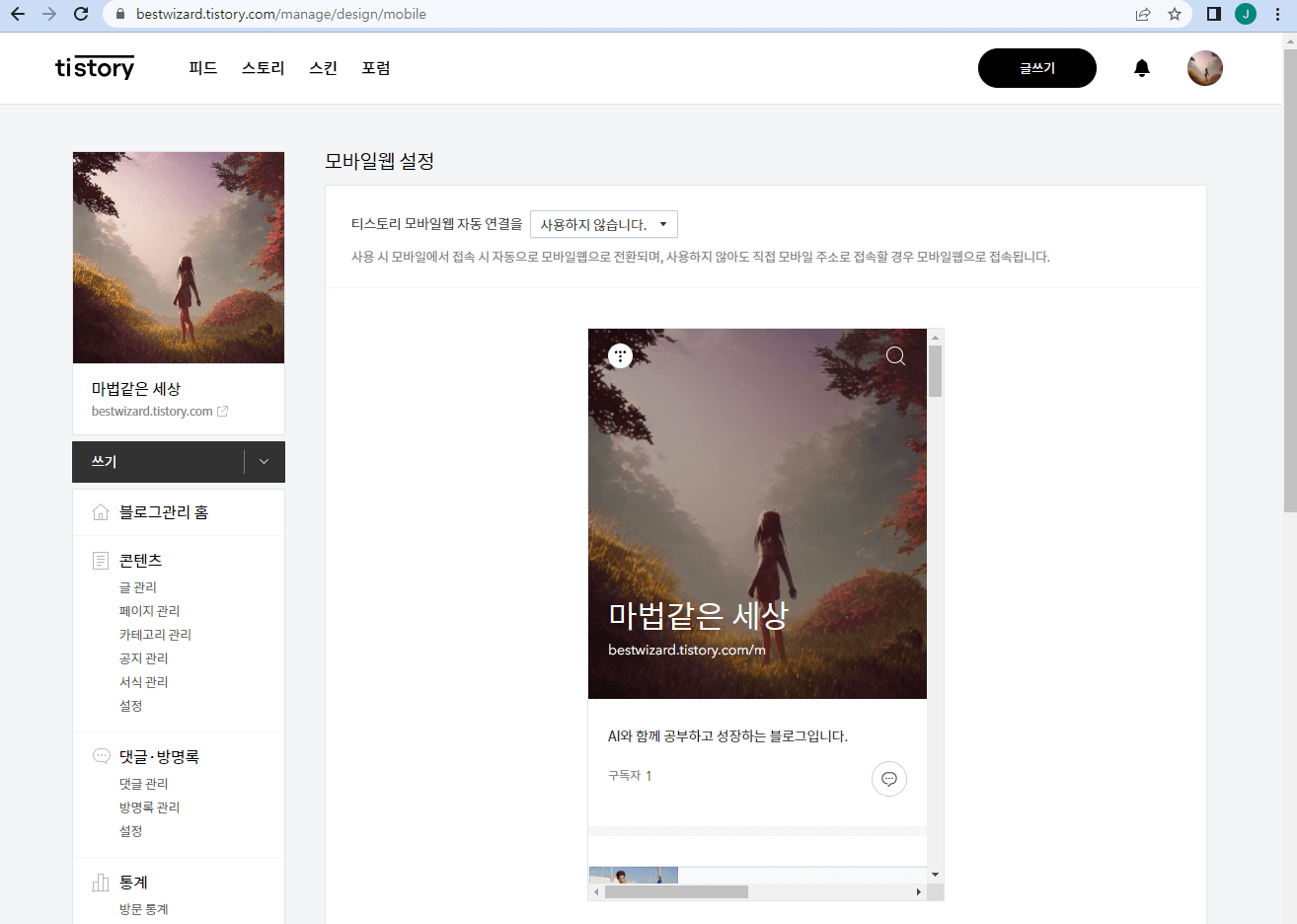Go to 블로그관리 홈
This screenshot has height=924, width=1297.
coord(164,512)
